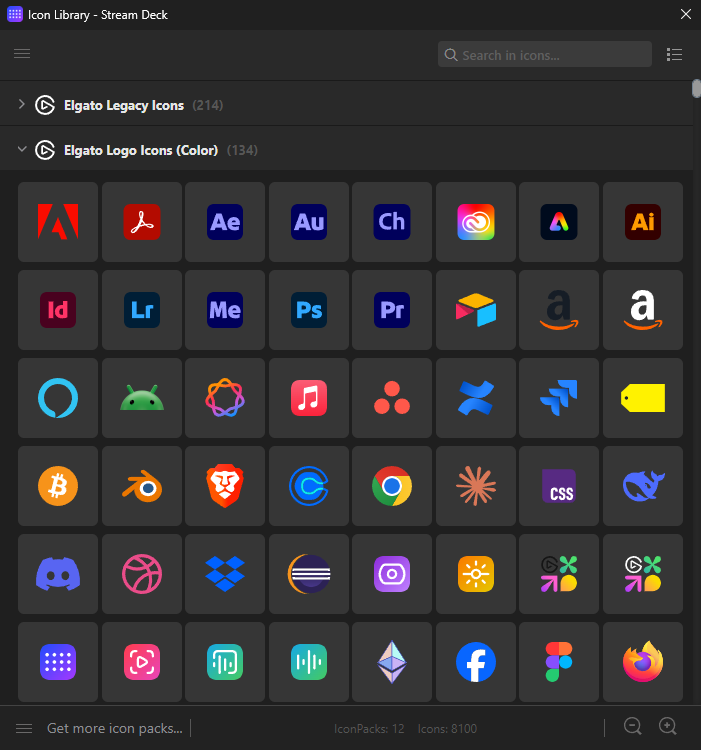Click Get more icon packs link
Image resolution: width=701 pixels, height=750 pixels.
[115, 728]
